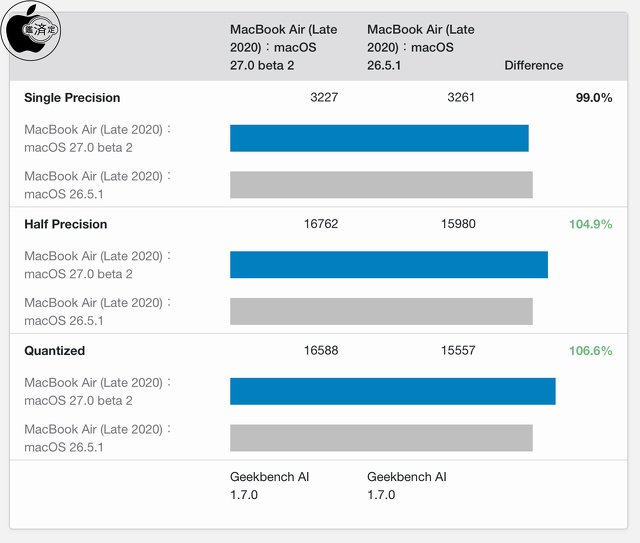Select Quantized score 15557
Viewport: 640px width, 543px height.
tap(458, 350)
